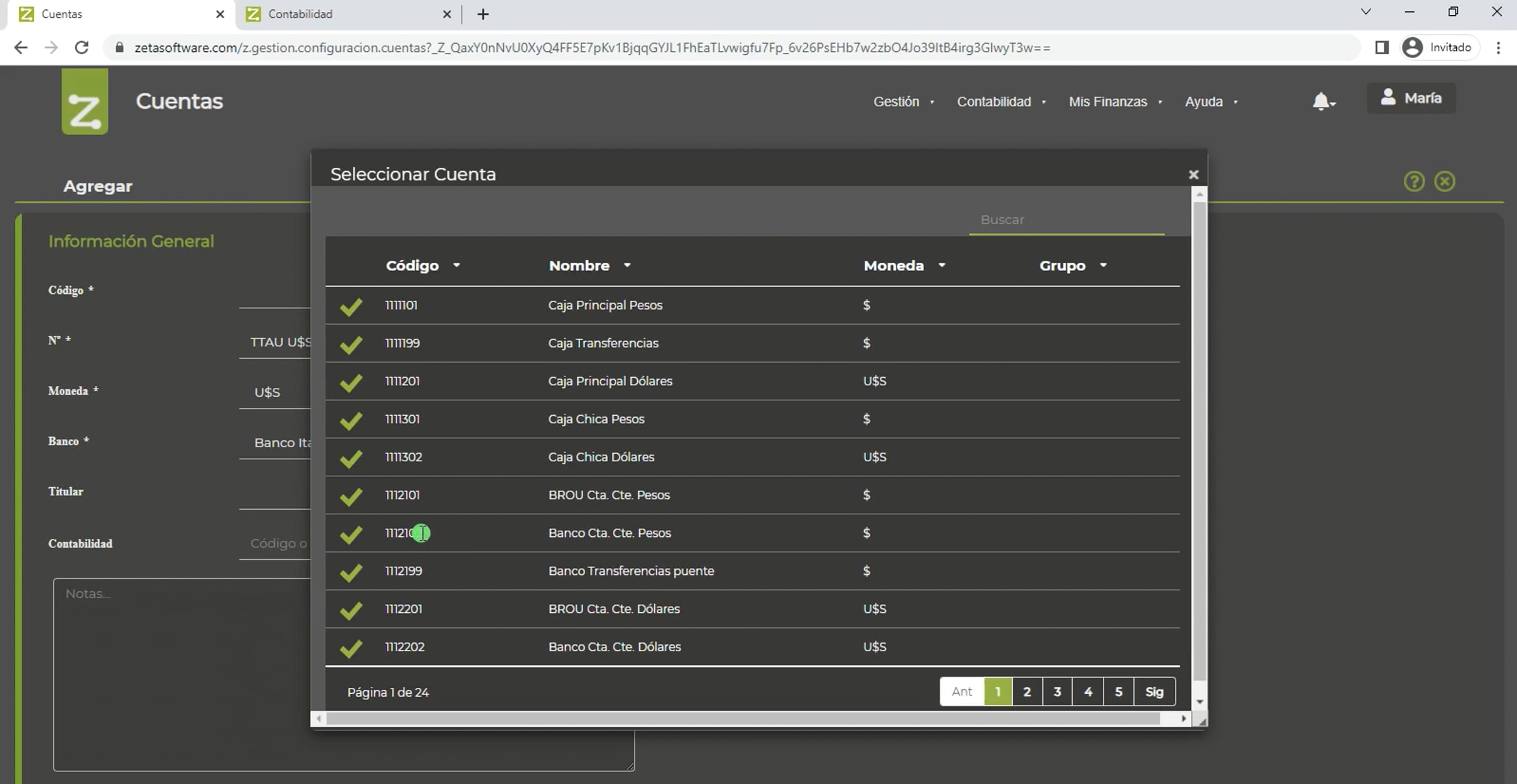Viewport: 1517px width, 784px height.
Task: Open the María user menu
Action: [1411, 98]
